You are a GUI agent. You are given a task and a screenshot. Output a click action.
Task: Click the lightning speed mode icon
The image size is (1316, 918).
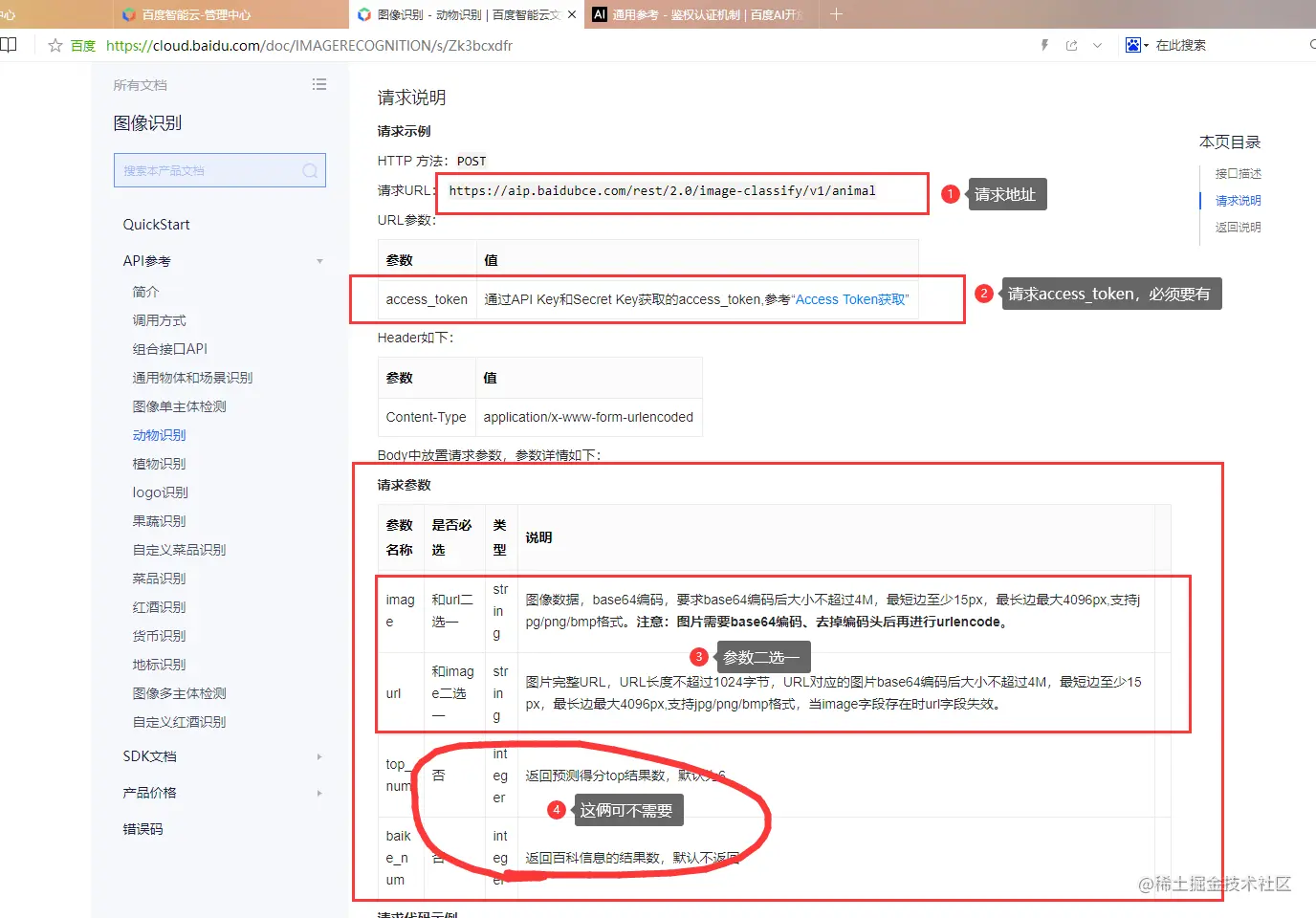(1044, 45)
